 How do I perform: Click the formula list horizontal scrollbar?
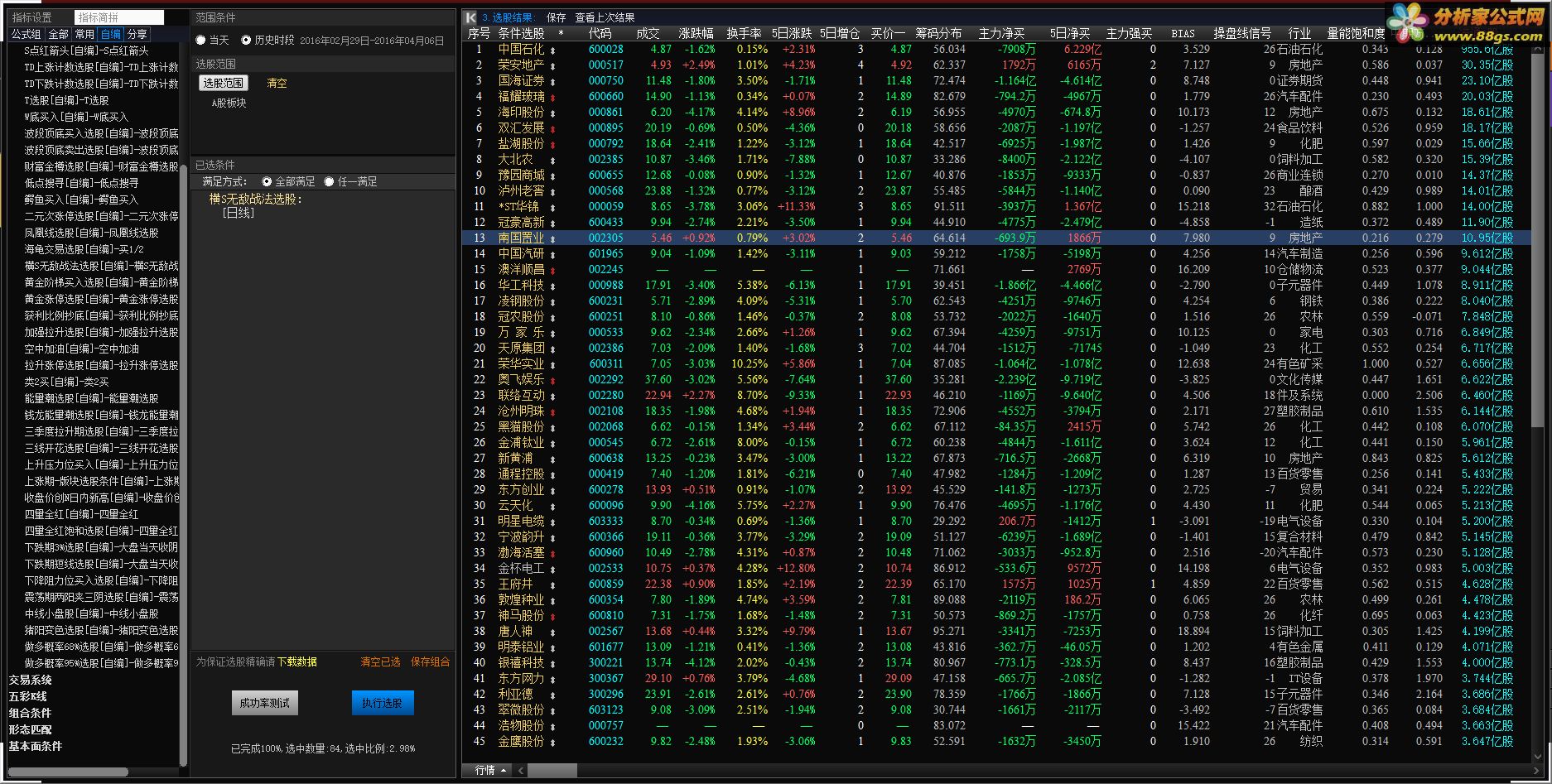[x=68, y=772]
